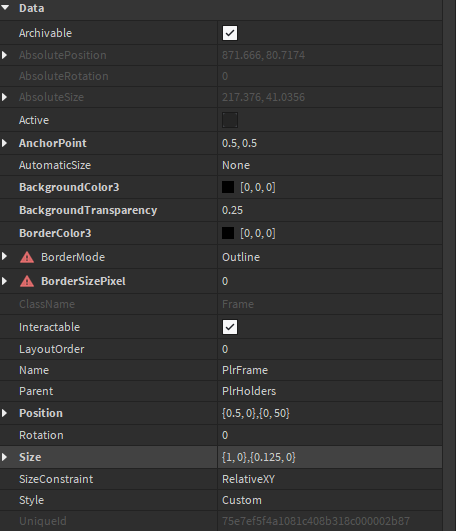Screen dimensions: 456x531
Task: Expand the BorderMode property
Action: pos(4,256)
